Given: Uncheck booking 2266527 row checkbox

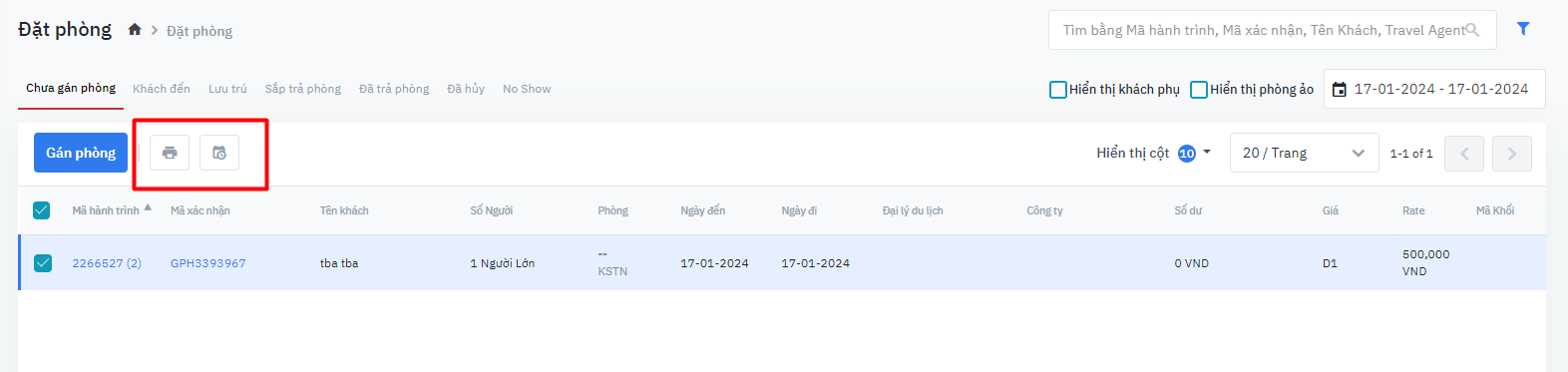Looking at the screenshot, I should (x=43, y=263).
